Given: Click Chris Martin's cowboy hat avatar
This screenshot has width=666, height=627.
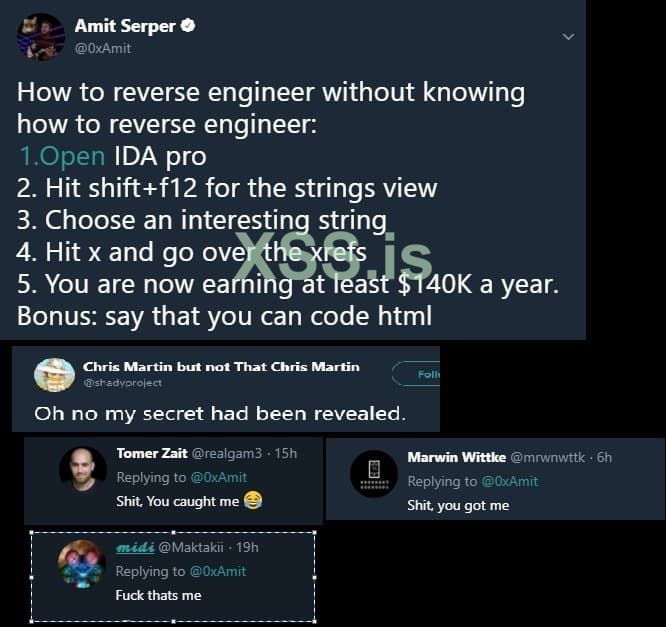Looking at the screenshot, I should tap(55, 374).
